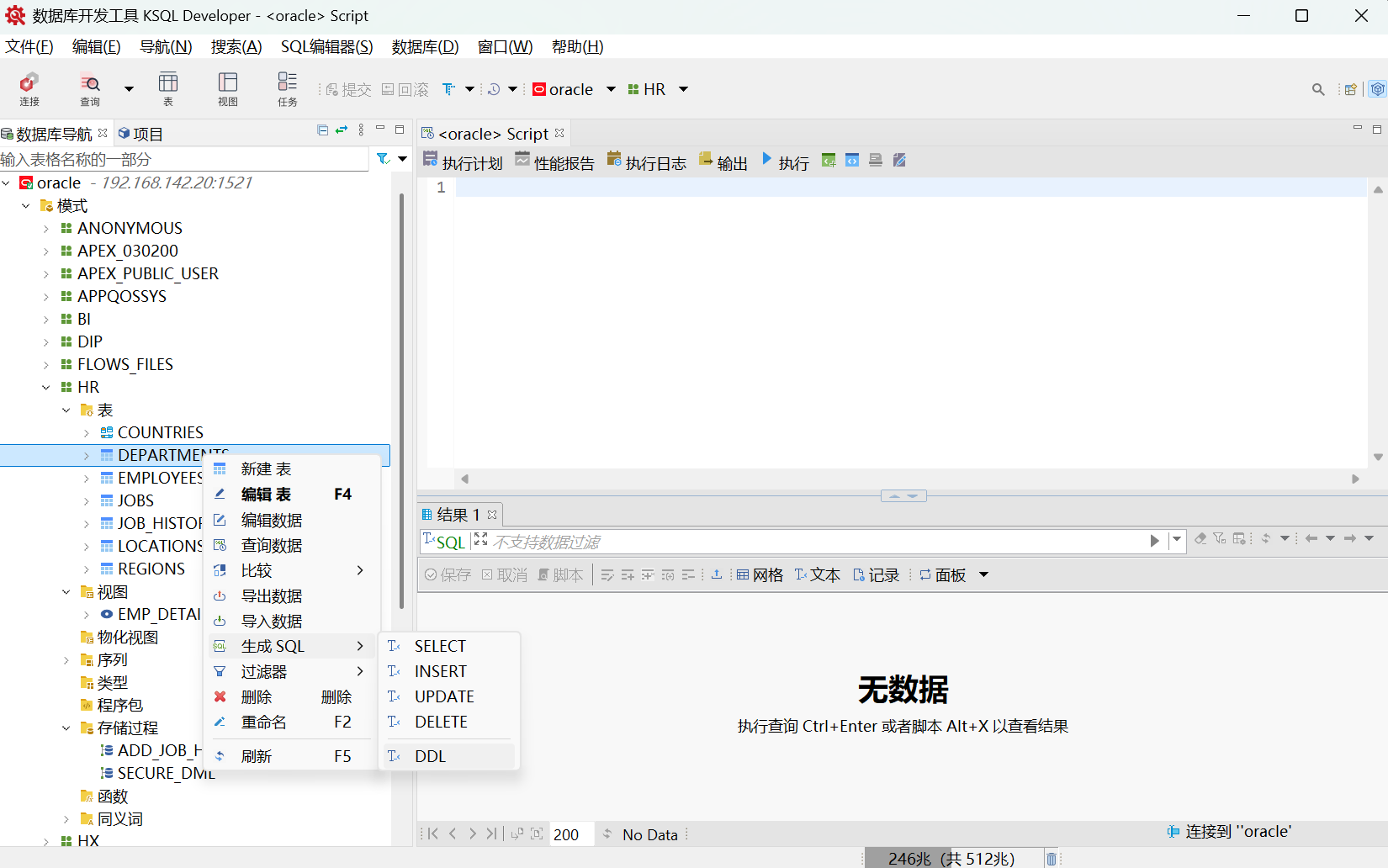The image size is (1388, 868).
Task: Choose DDL from the 生成 SQL submenu
Action: pos(430,756)
